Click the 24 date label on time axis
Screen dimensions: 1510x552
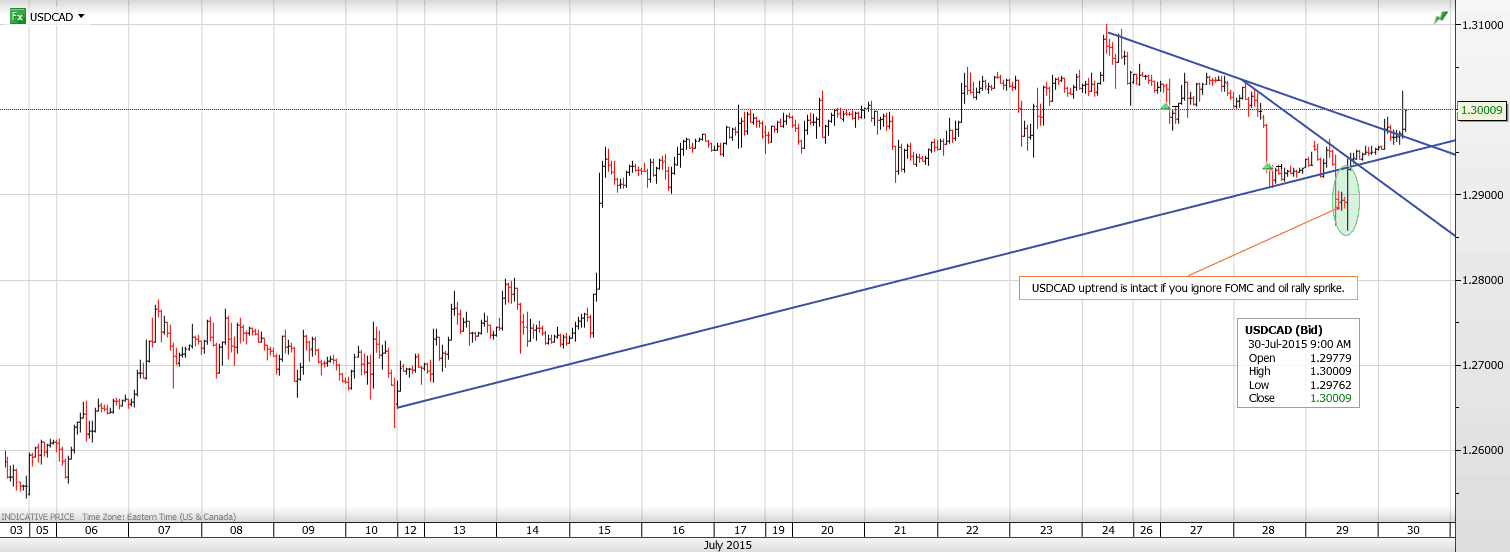pyautogui.click(x=1109, y=529)
